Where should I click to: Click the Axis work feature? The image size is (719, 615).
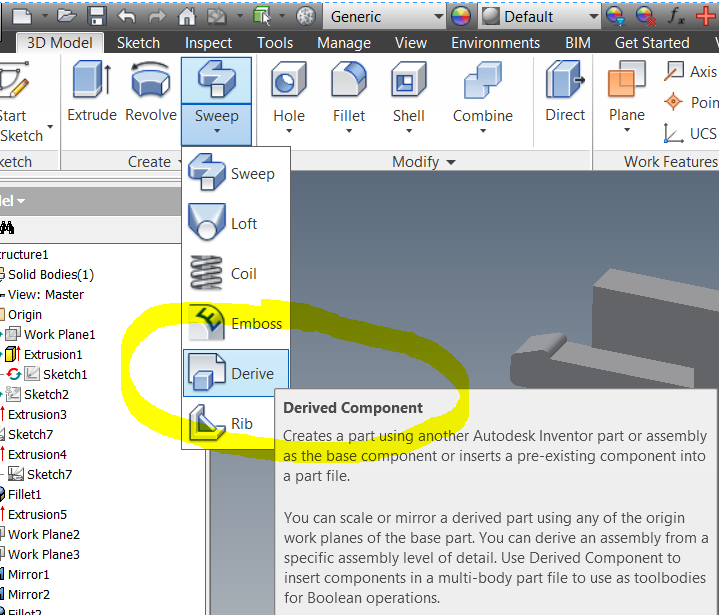[691, 72]
